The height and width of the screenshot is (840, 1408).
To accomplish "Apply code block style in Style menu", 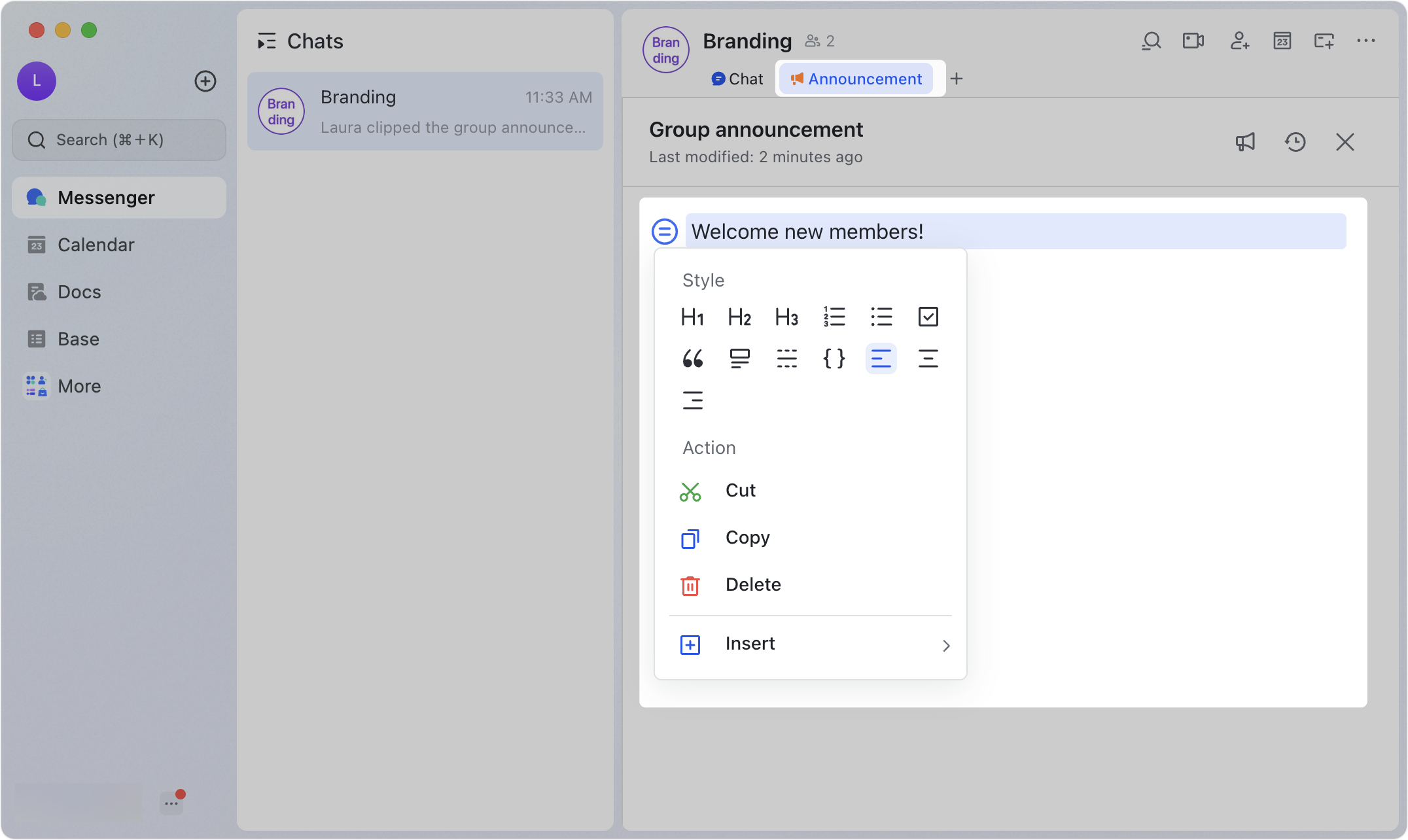I will coord(834,358).
